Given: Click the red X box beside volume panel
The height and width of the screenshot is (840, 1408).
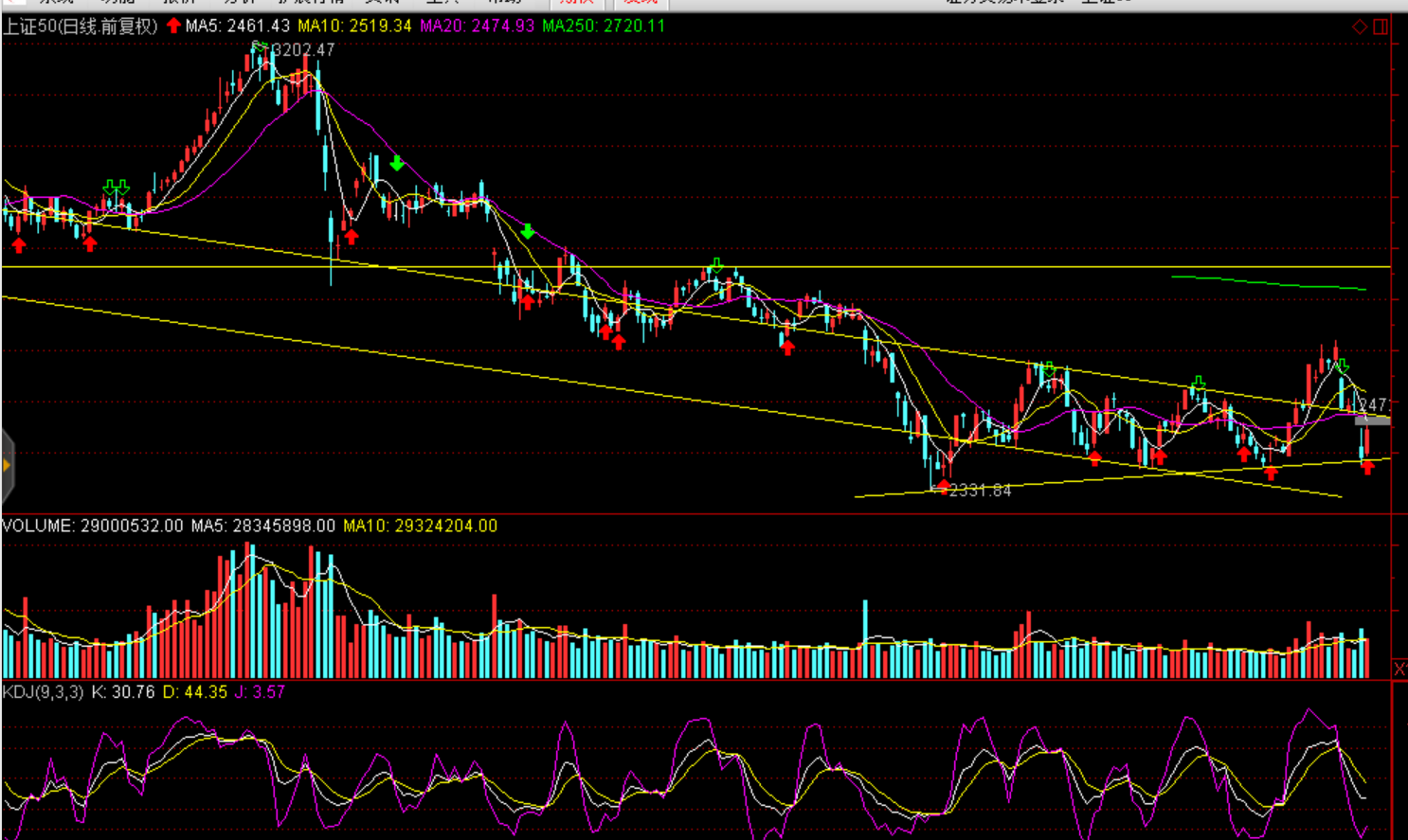Looking at the screenshot, I should click(1399, 669).
